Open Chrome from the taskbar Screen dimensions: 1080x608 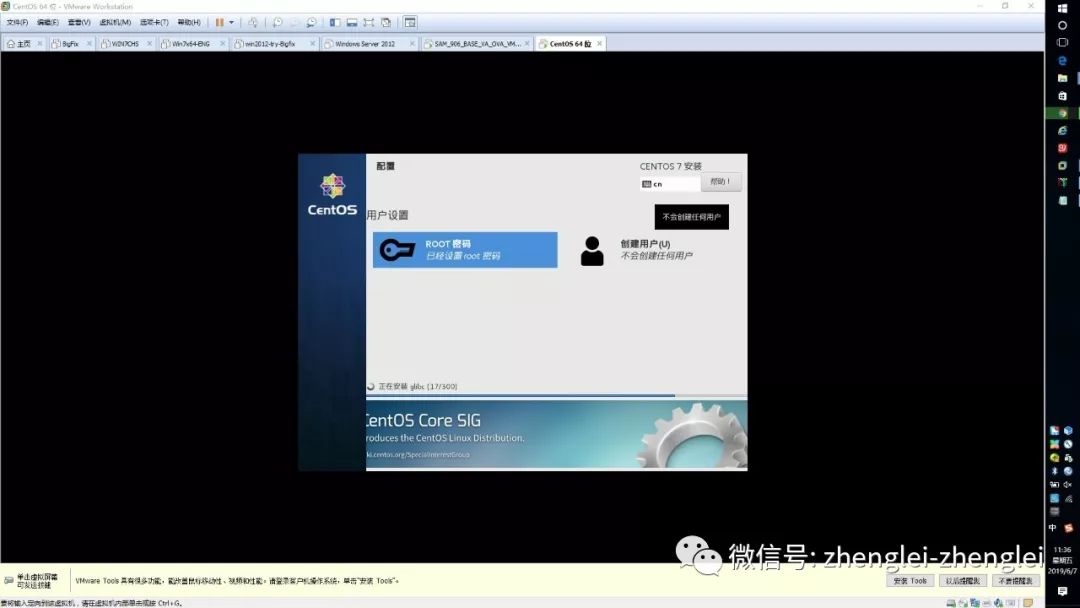(1062, 113)
